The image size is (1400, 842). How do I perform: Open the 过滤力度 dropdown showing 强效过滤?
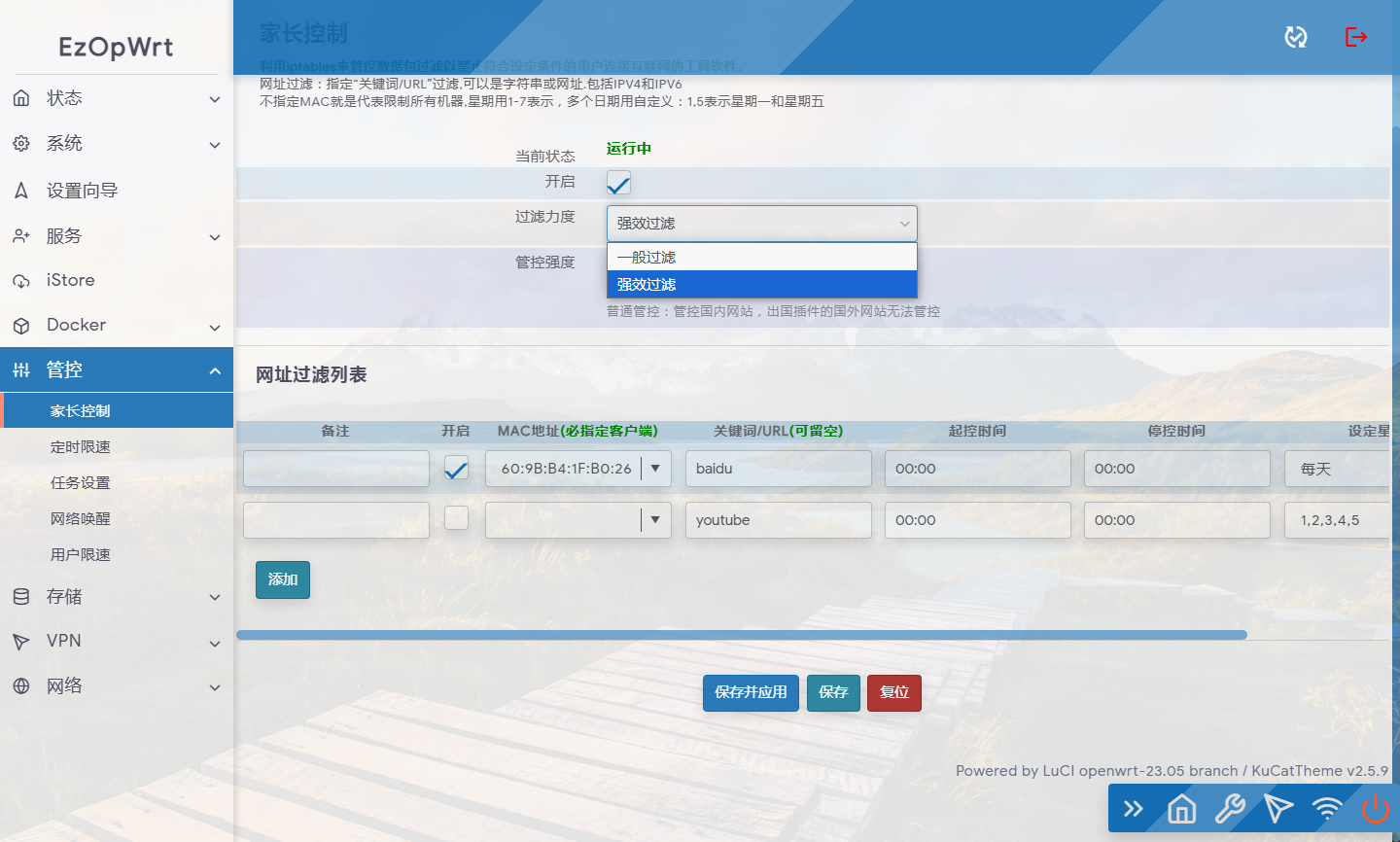pos(762,224)
